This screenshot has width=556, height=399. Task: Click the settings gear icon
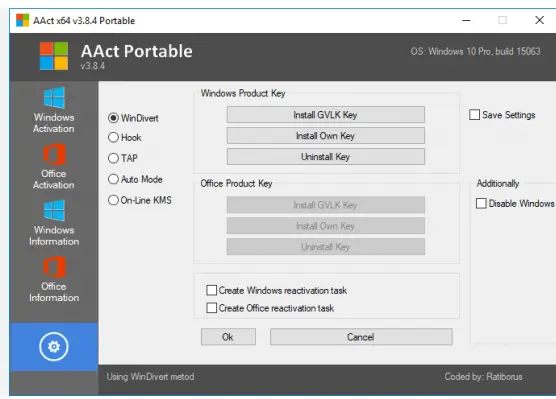[54, 347]
